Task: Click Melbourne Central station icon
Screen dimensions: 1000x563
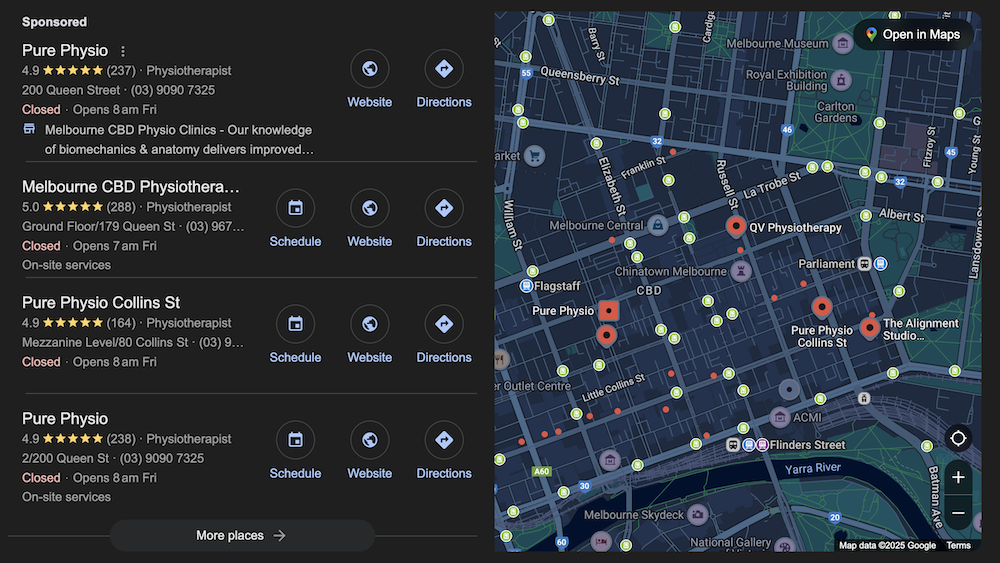Action: point(658,224)
